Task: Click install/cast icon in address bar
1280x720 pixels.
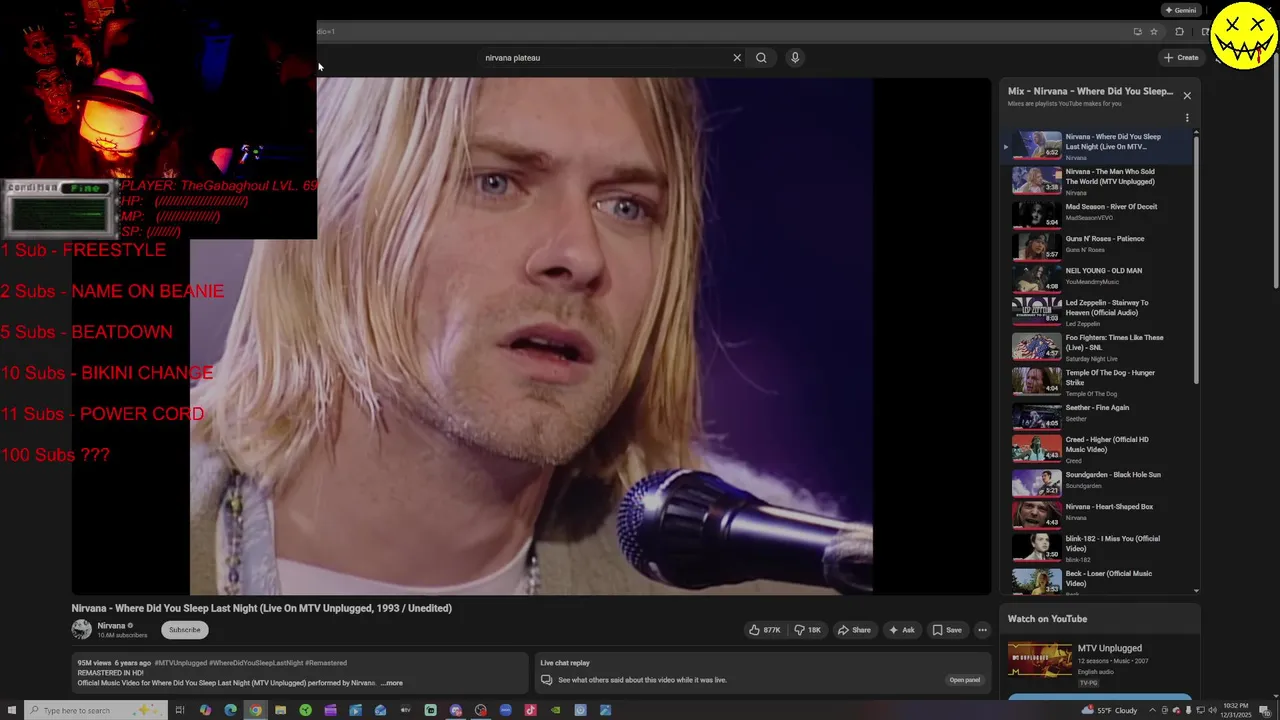Action: click(1138, 32)
